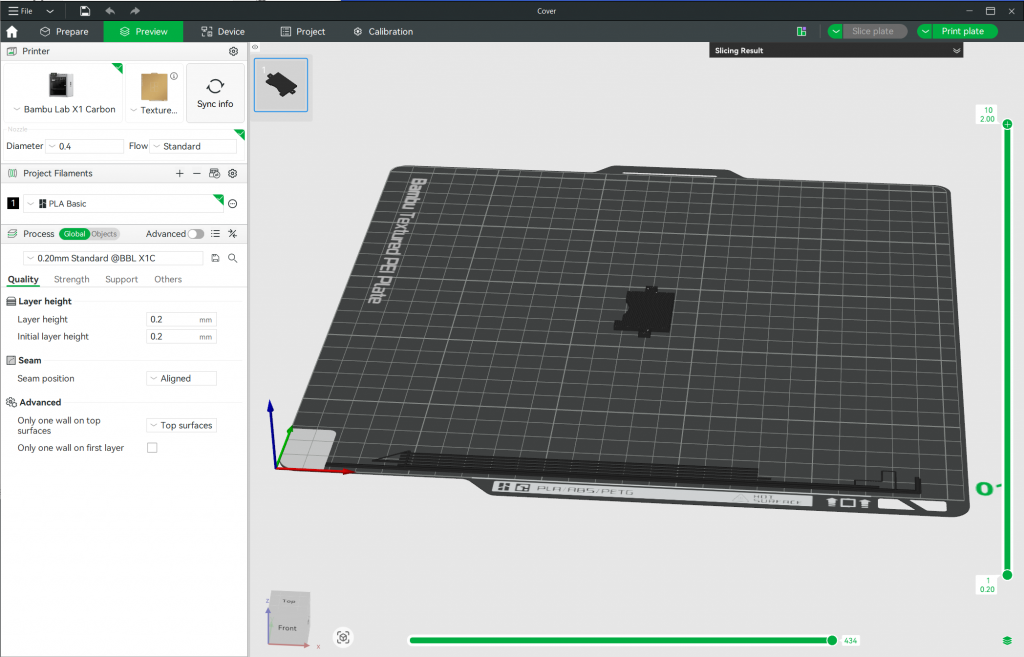This screenshot has width=1024, height=657.
Task: Click the save project floppy disk icon
Action: click(85, 11)
